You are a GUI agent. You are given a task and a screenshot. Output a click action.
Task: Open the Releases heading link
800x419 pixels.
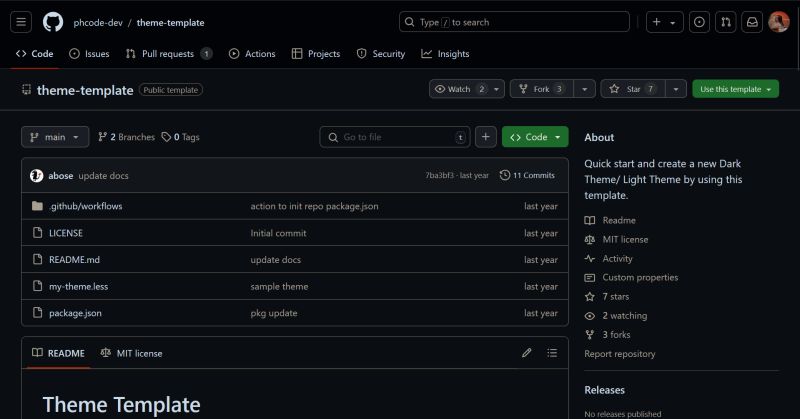point(604,390)
